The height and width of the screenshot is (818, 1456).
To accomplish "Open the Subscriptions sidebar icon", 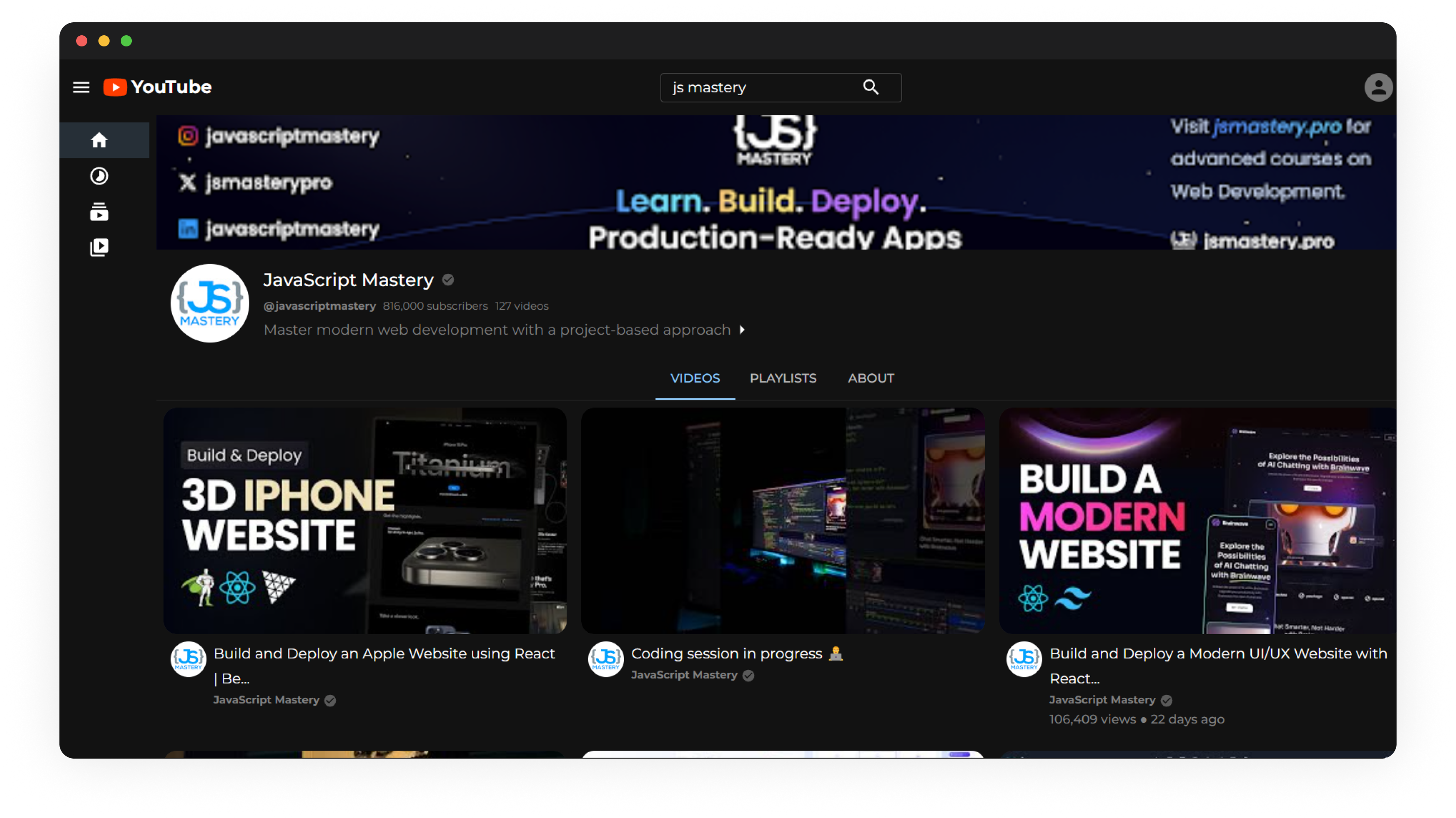I will click(99, 211).
